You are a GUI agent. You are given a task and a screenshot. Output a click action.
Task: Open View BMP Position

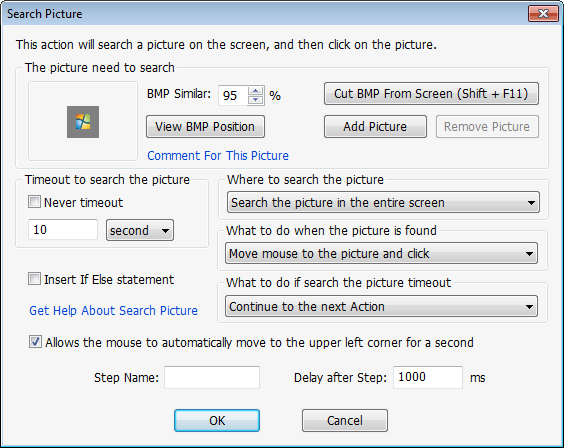[205, 127]
